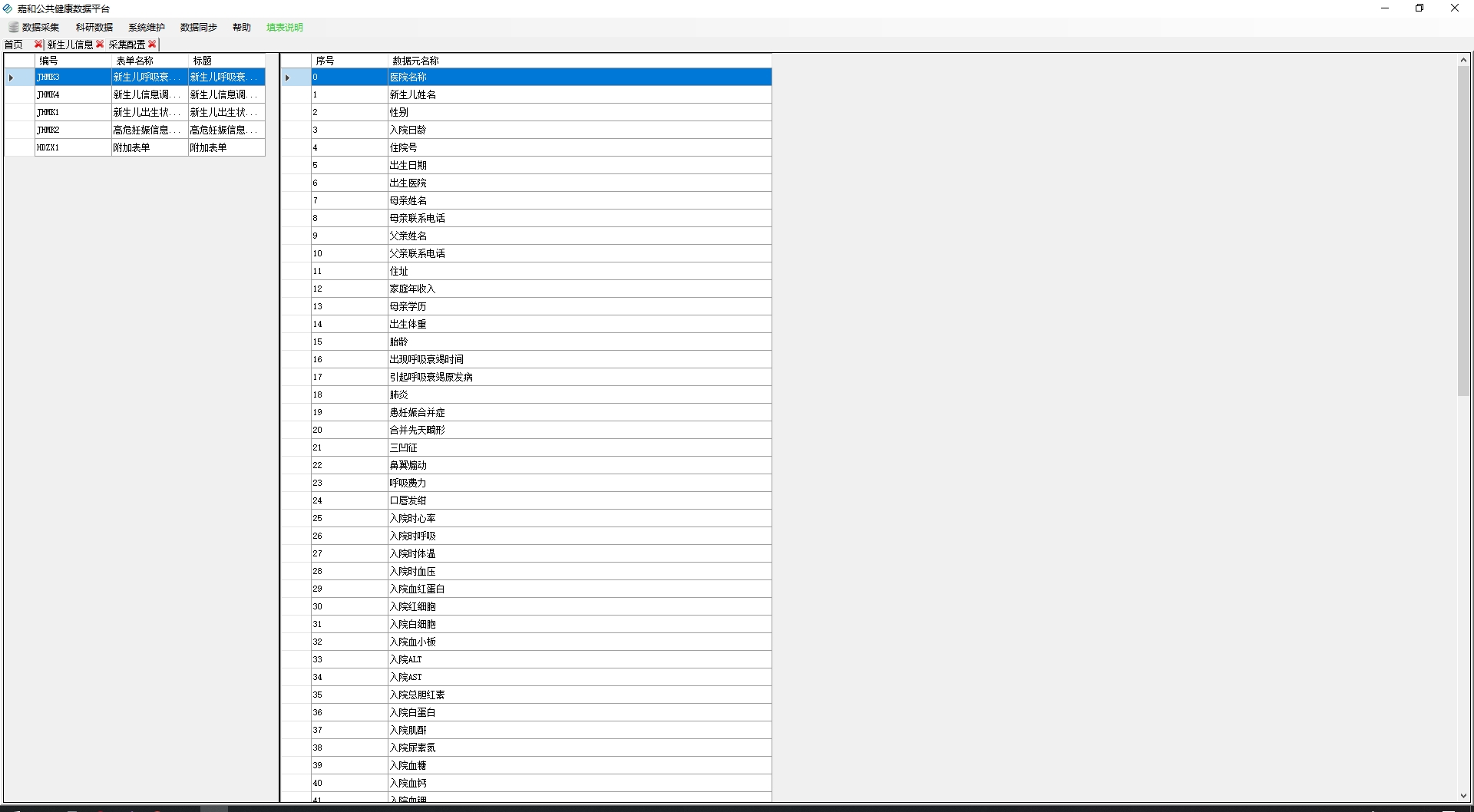Select the 肺炎 data element

click(580, 394)
